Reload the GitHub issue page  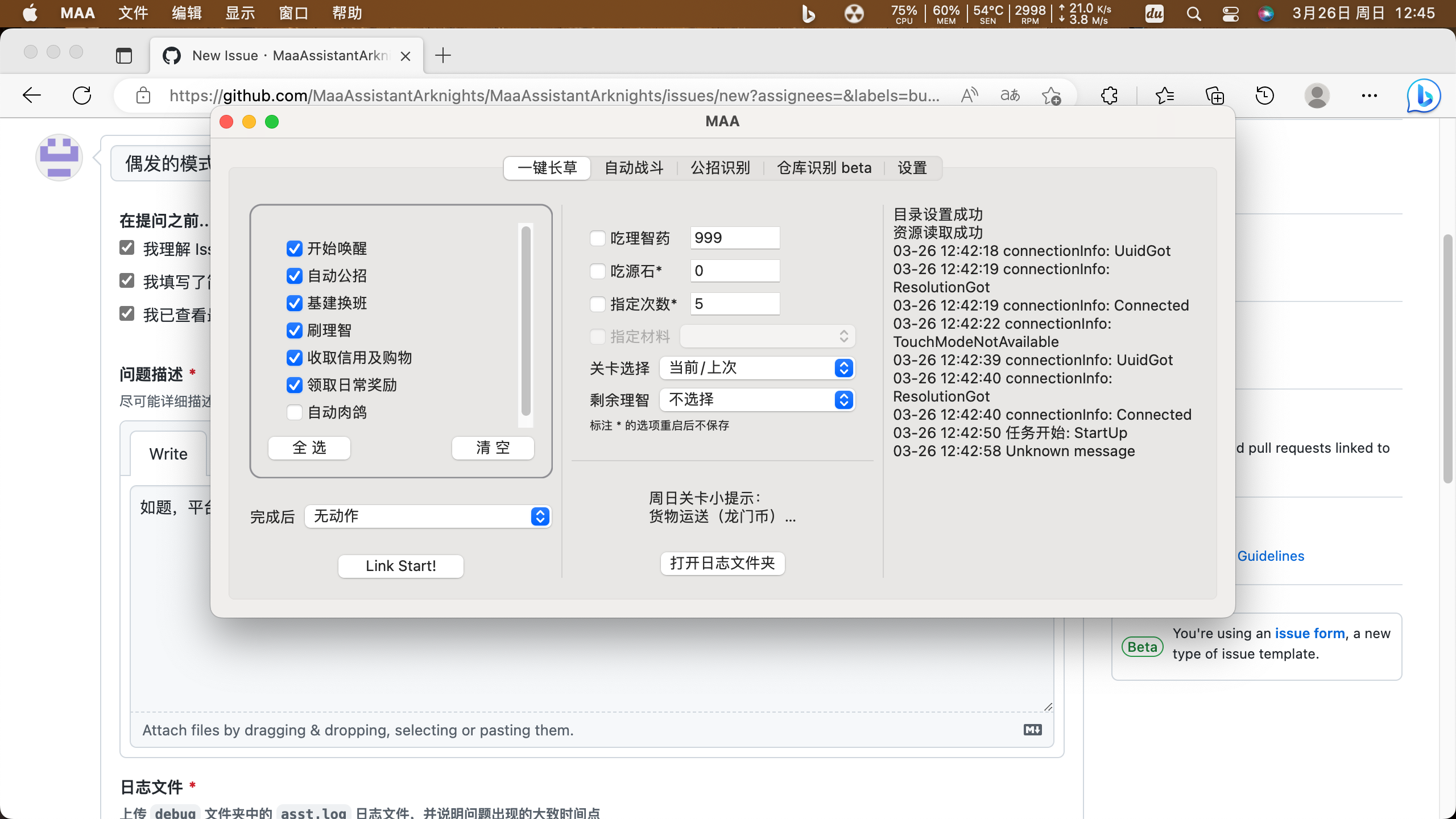[x=82, y=95]
